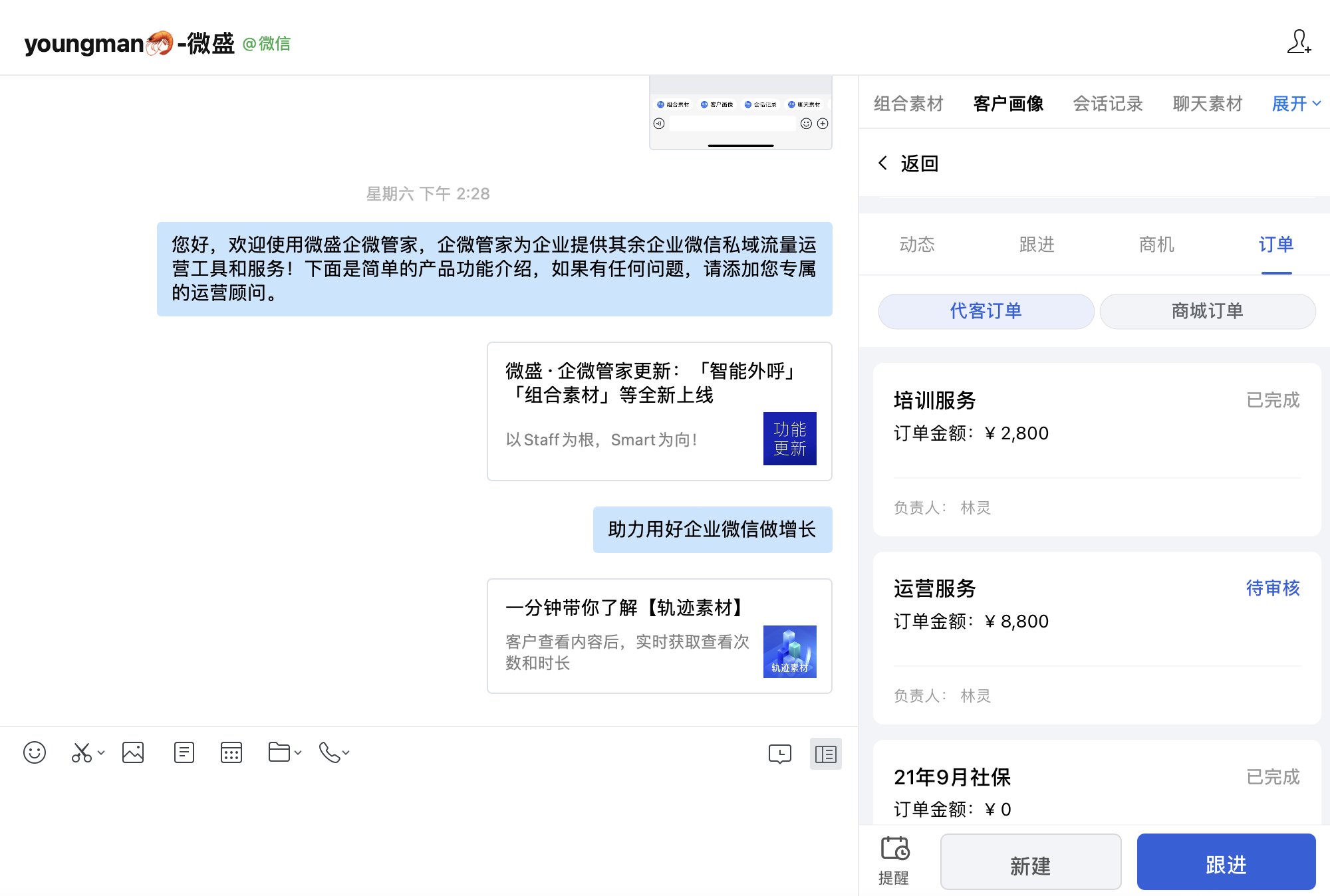1330x896 pixels.
Task: Expand the phone call options arrow
Action: coord(346,753)
